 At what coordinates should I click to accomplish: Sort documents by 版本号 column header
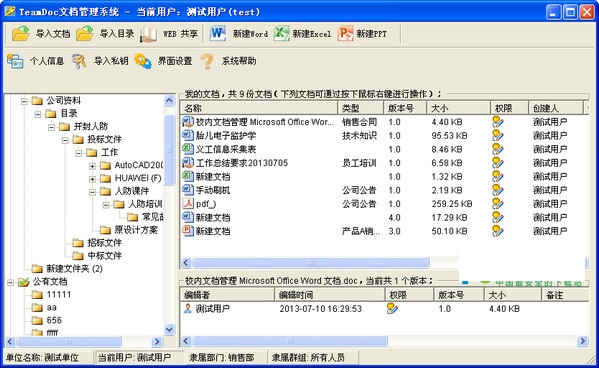pos(405,108)
